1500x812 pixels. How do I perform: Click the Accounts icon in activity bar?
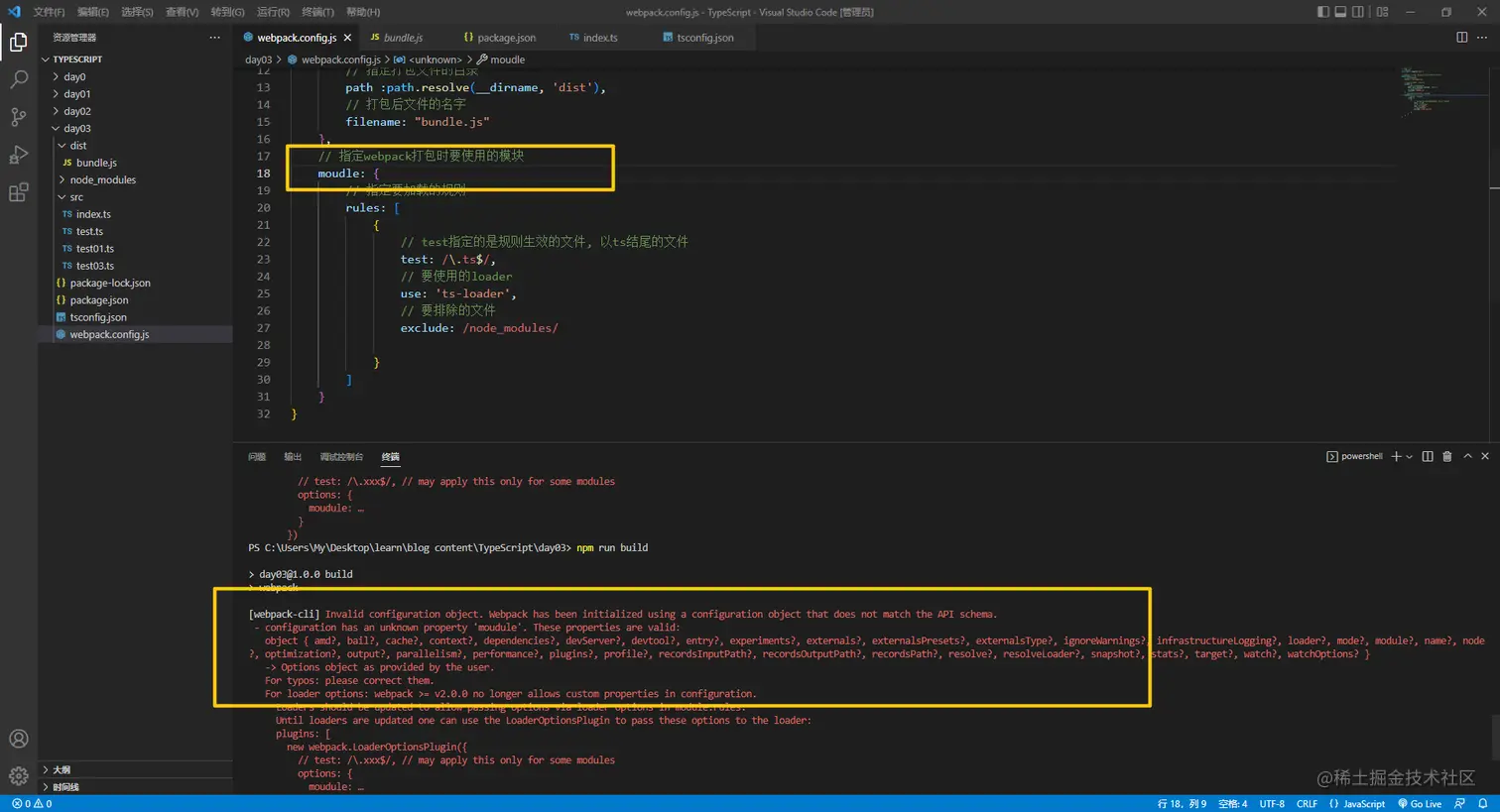tap(18, 739)
